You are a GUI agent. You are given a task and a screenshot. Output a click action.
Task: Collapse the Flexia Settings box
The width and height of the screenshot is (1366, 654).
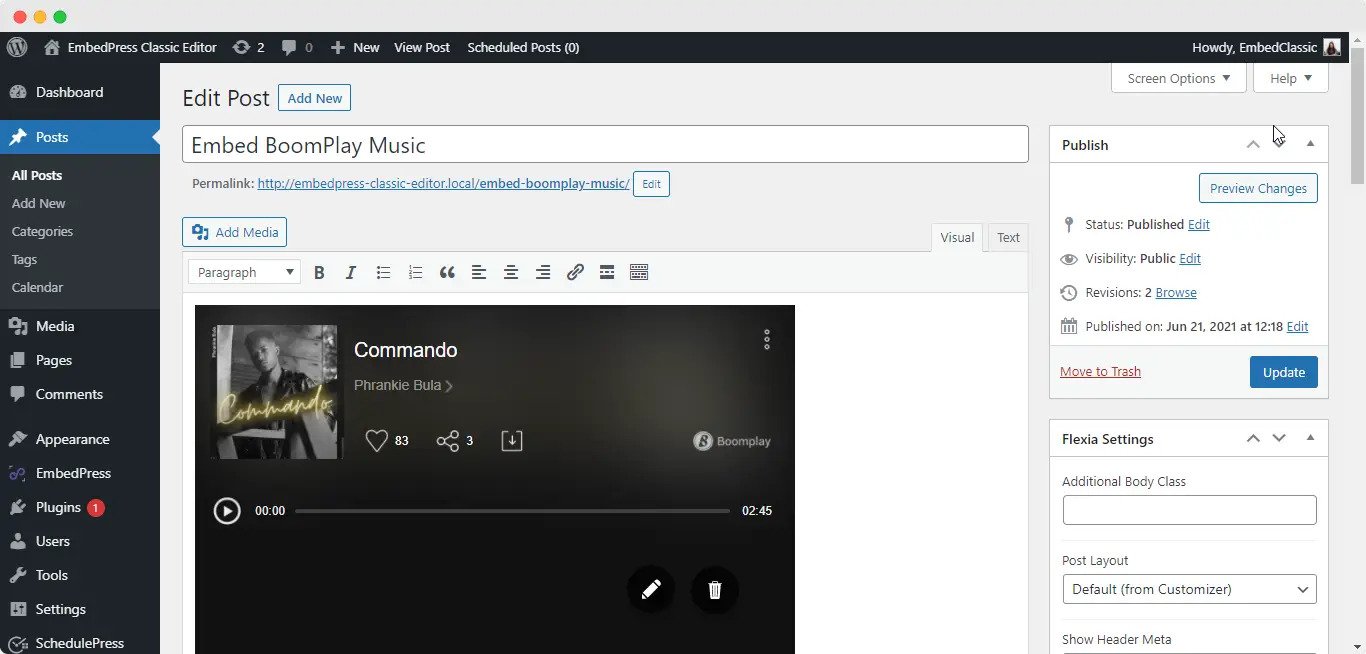click(x=1310, y=438)
